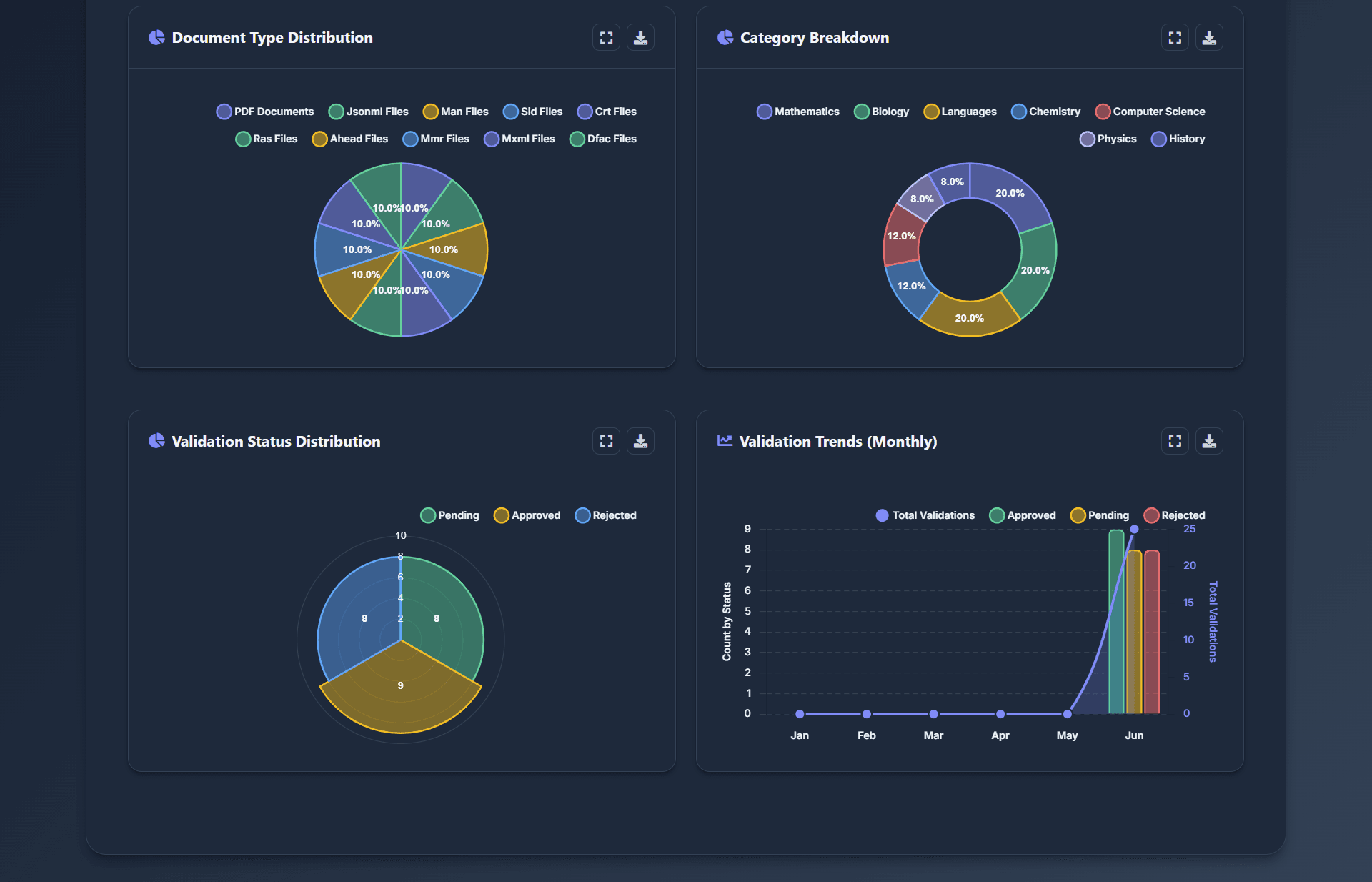
Task: Click the Apr data point on the line
Action: coord(1000,714)
